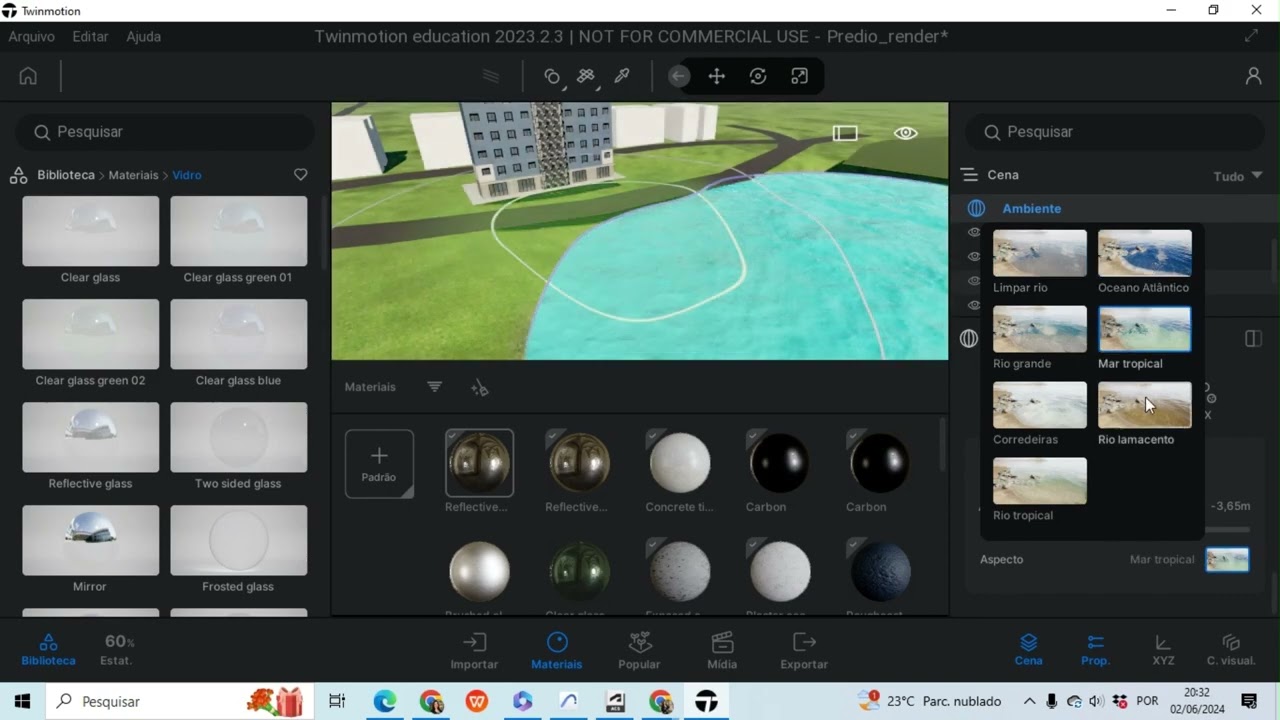Go to Biblioteca breadcrumb root
Viewport: 1280px width, 720px height.
(x=66, y=175)
